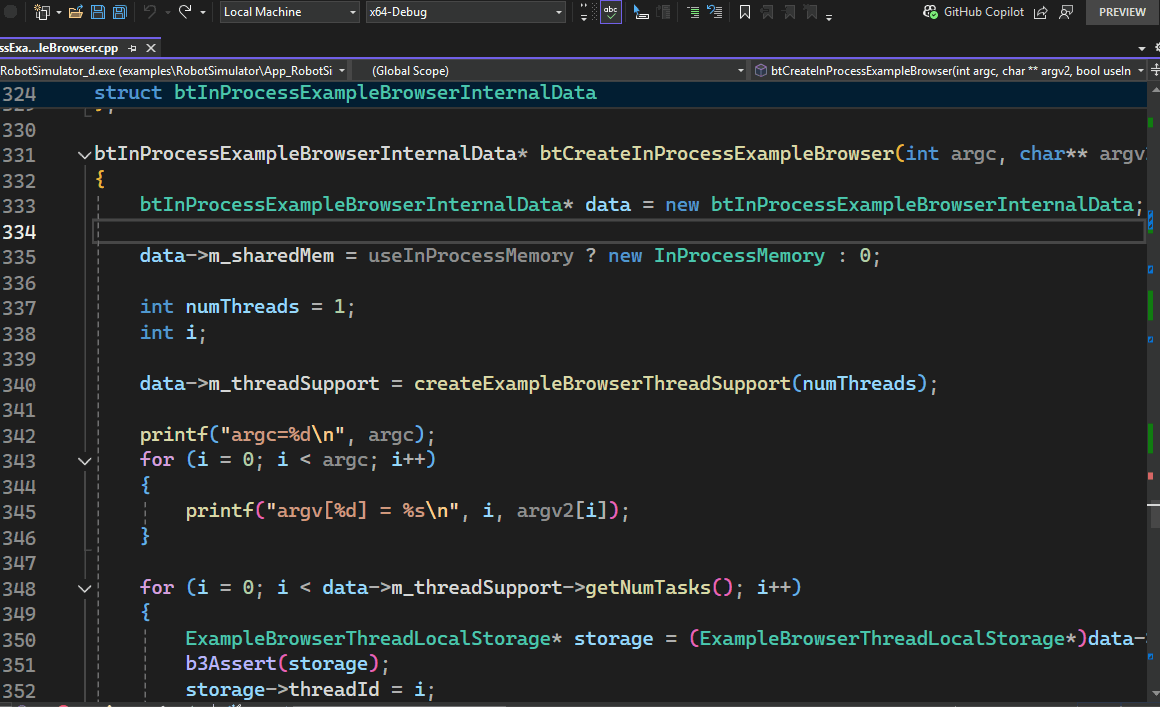Click the comment-out selected lines icon

(693, 12)
